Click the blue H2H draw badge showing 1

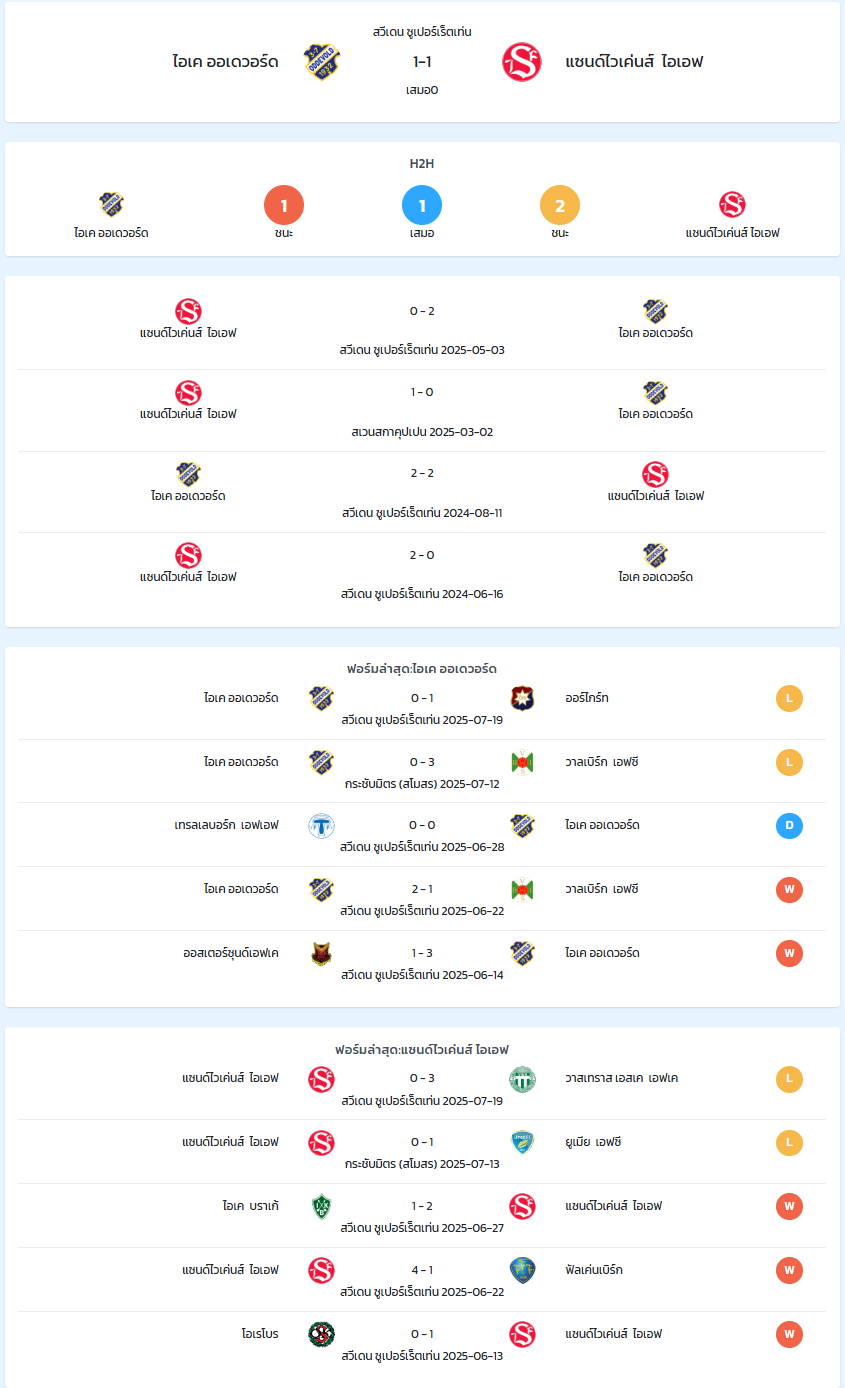422,206
